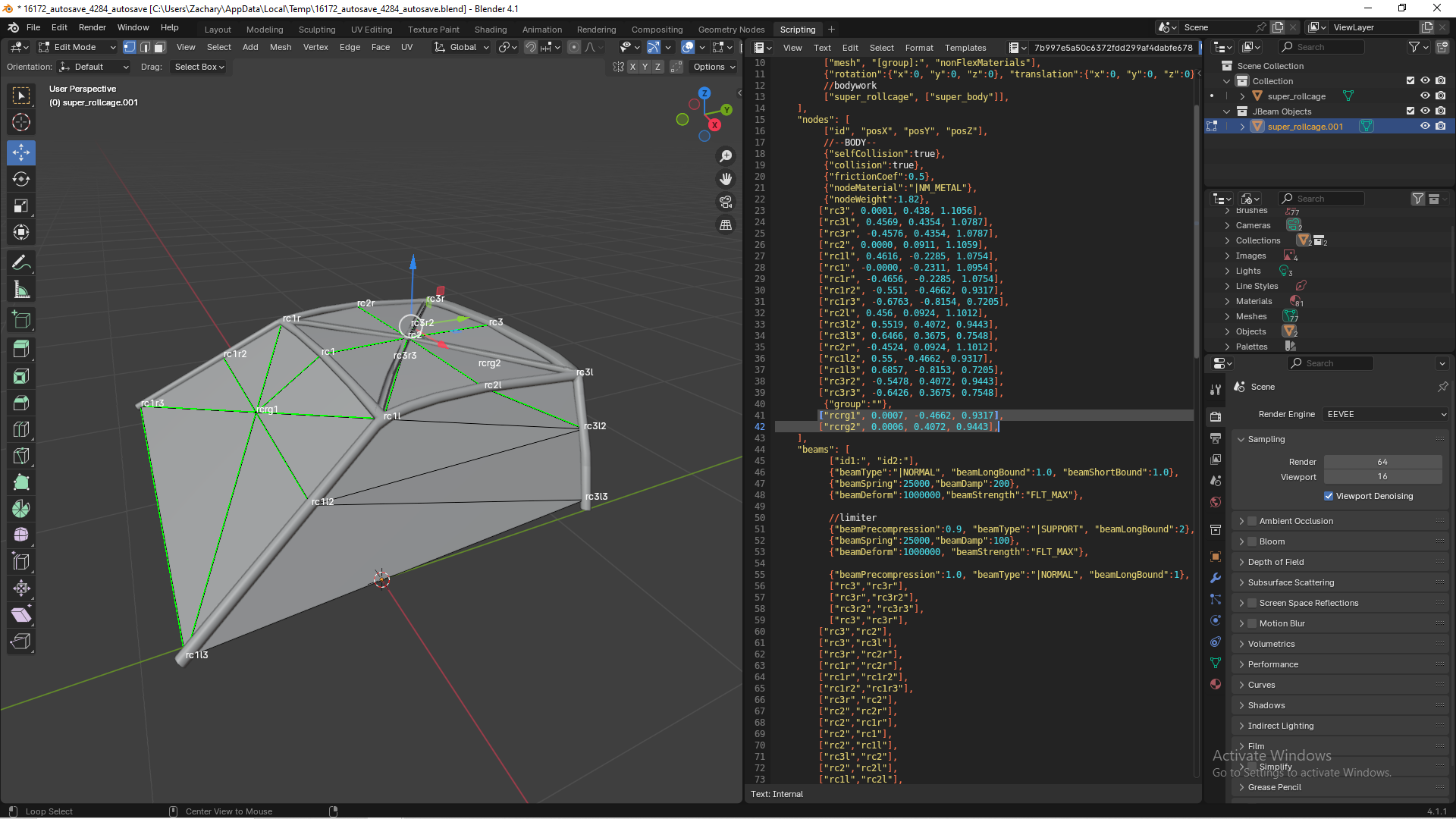This screenshot has width=1456, height=819.
Task: Click the zoom magnifier in the viewport
Action: 726,155
